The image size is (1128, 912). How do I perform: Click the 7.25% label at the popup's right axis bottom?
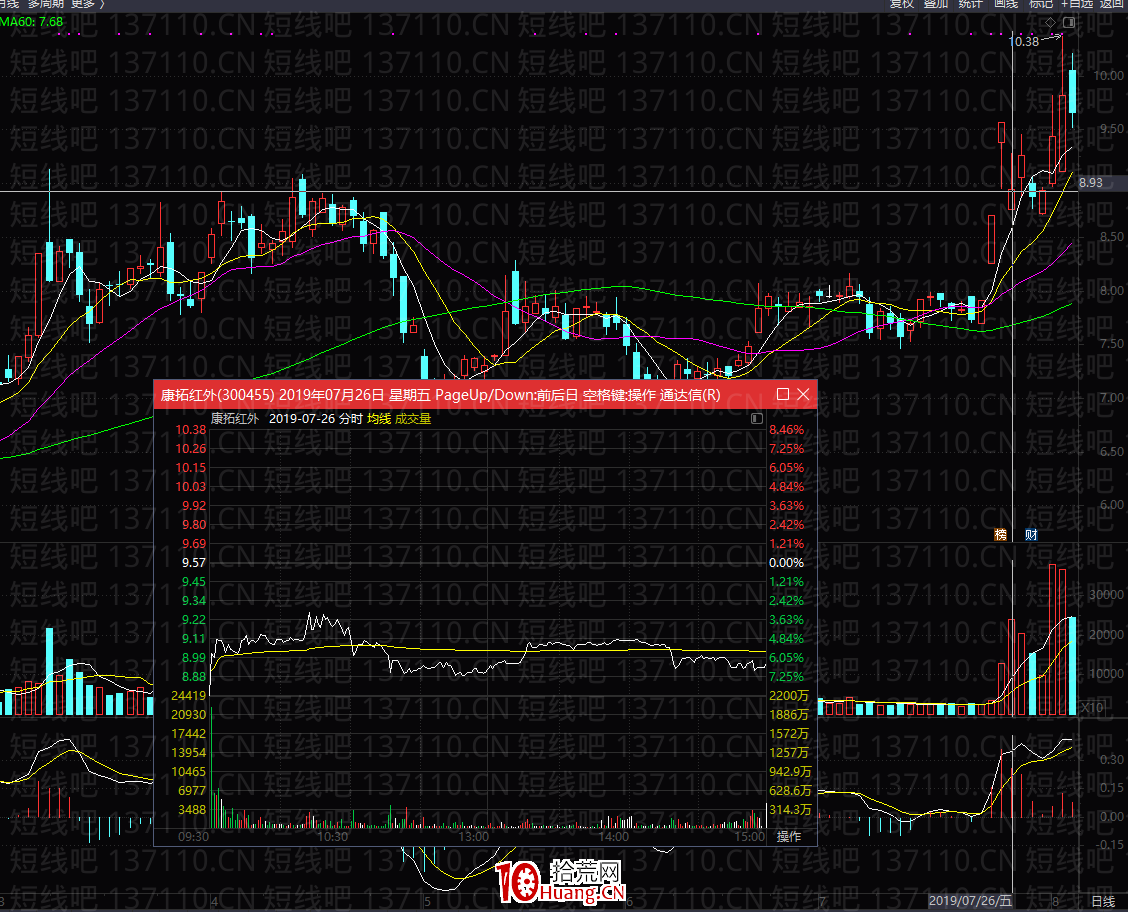(786, 677)
